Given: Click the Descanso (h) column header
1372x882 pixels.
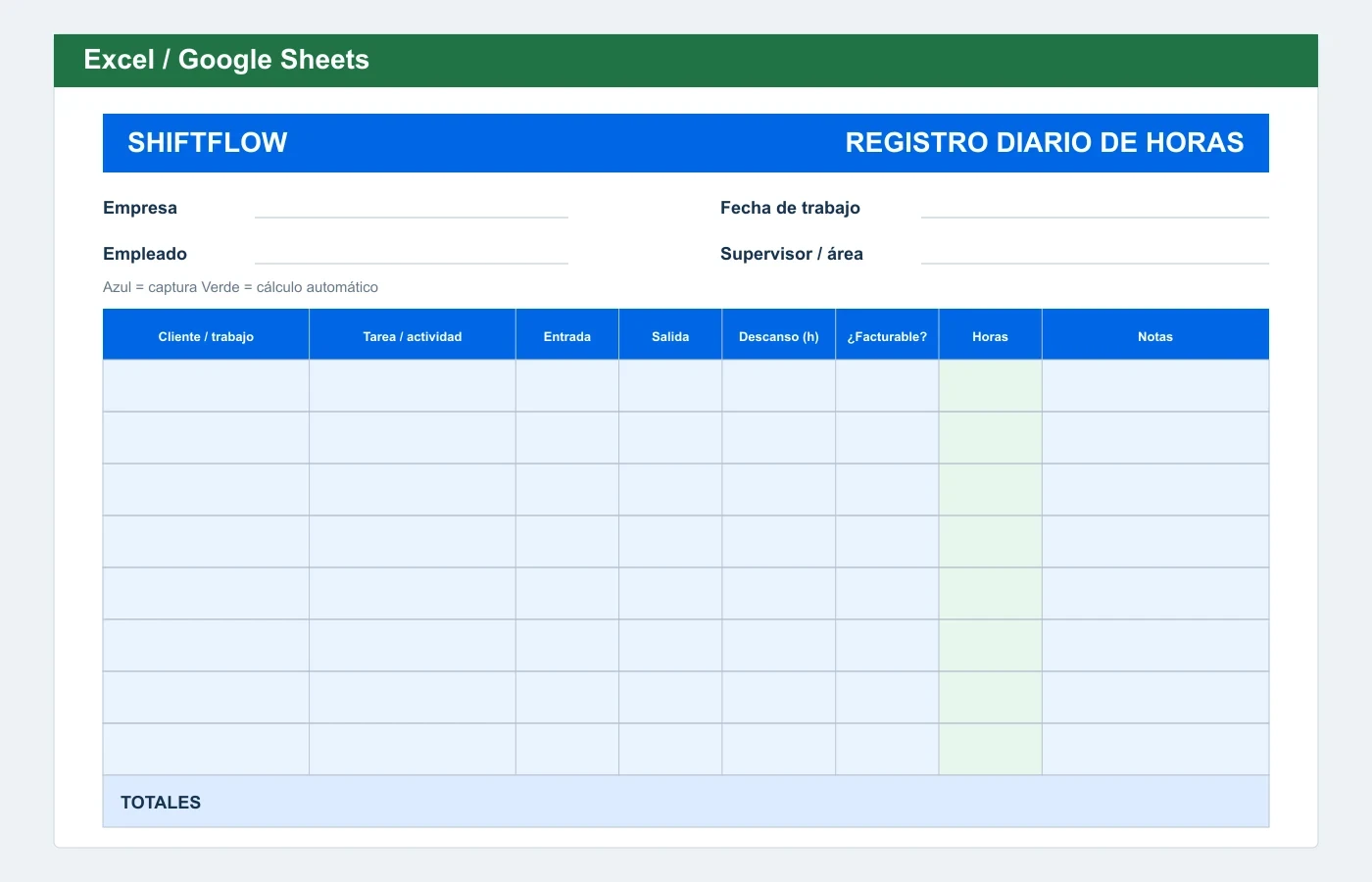Looking at the screenshot, I should (779, 336).
